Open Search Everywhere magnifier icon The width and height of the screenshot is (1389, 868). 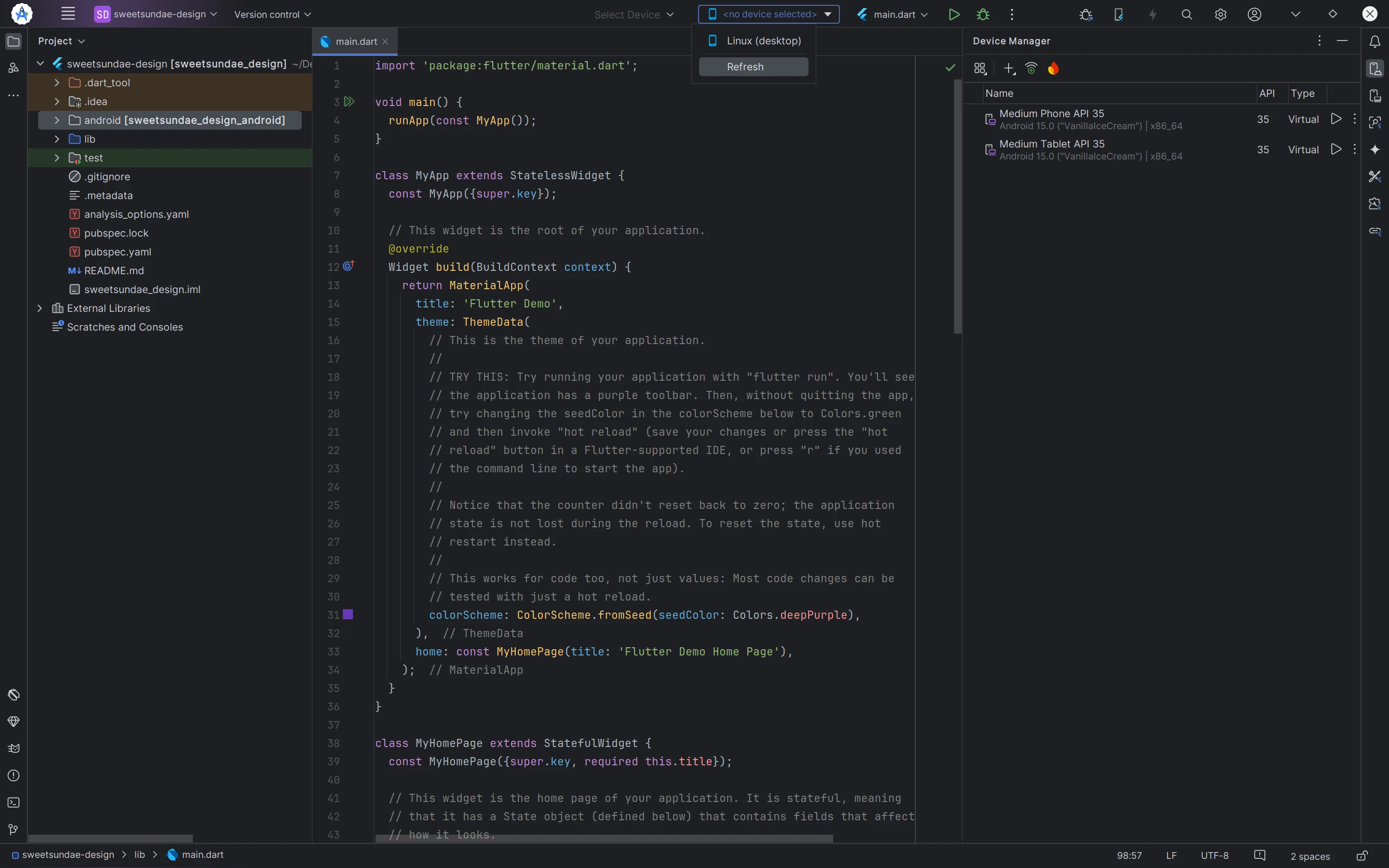pyautogui.click(x=1187, y=14)
